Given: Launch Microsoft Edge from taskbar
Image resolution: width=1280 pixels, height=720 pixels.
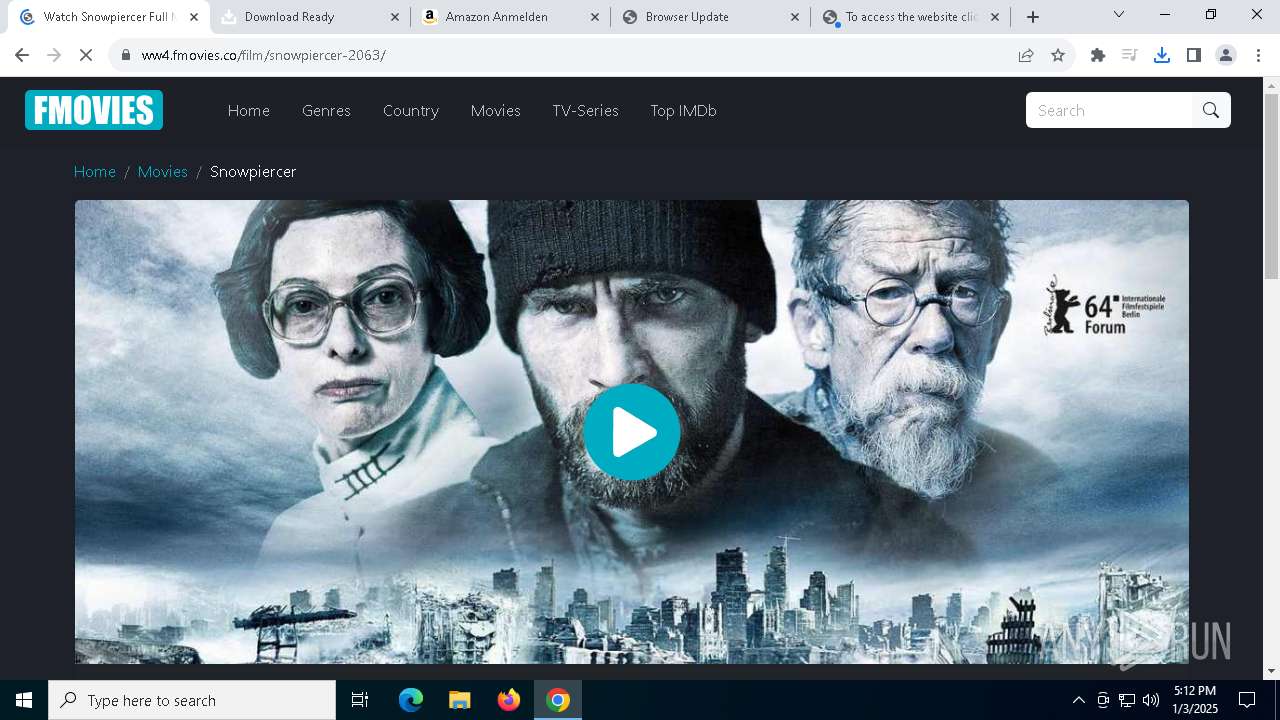Looking at the screenshot, I should click(x=411, y=700).
